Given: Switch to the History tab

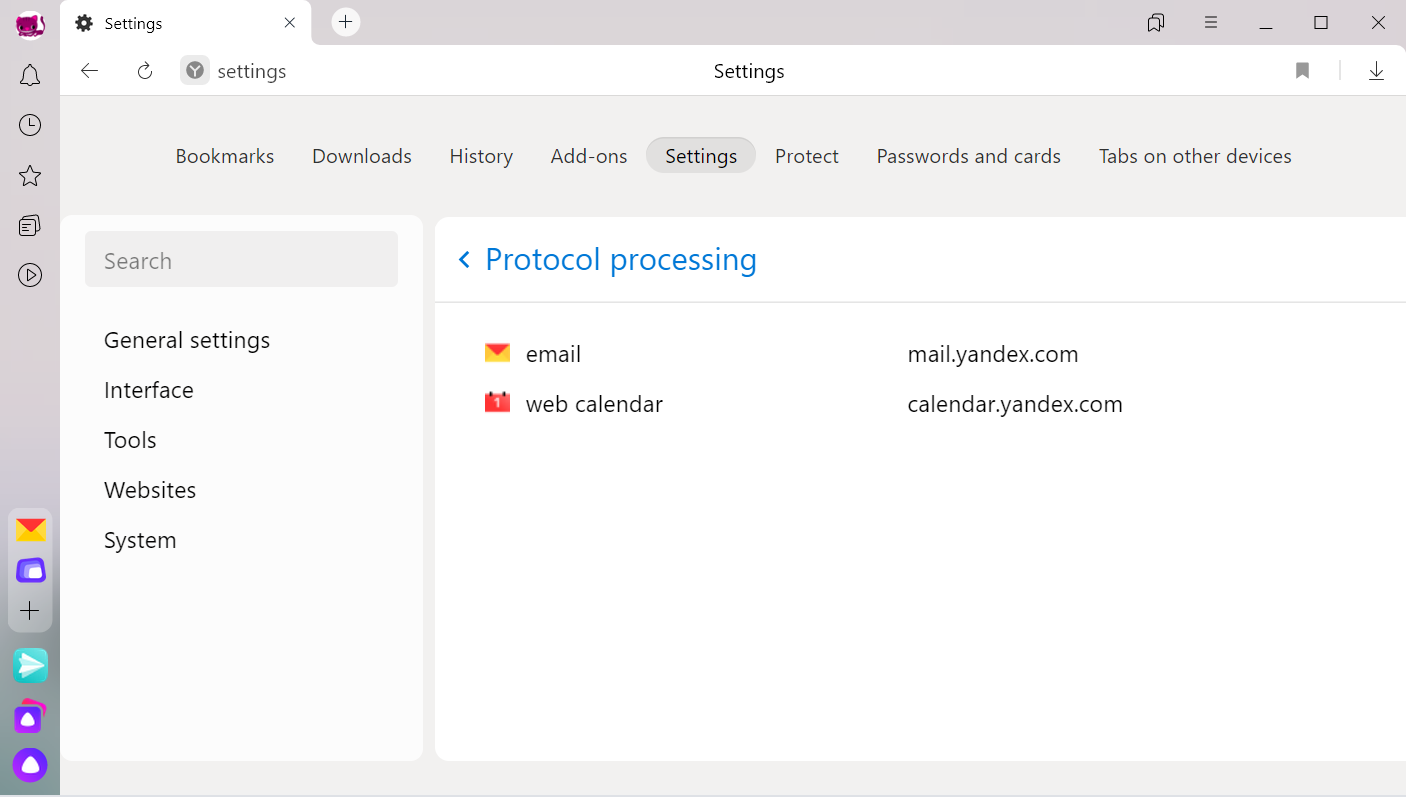Looking at the screenshot, I should pyautogui.click(x=481, y=156).
